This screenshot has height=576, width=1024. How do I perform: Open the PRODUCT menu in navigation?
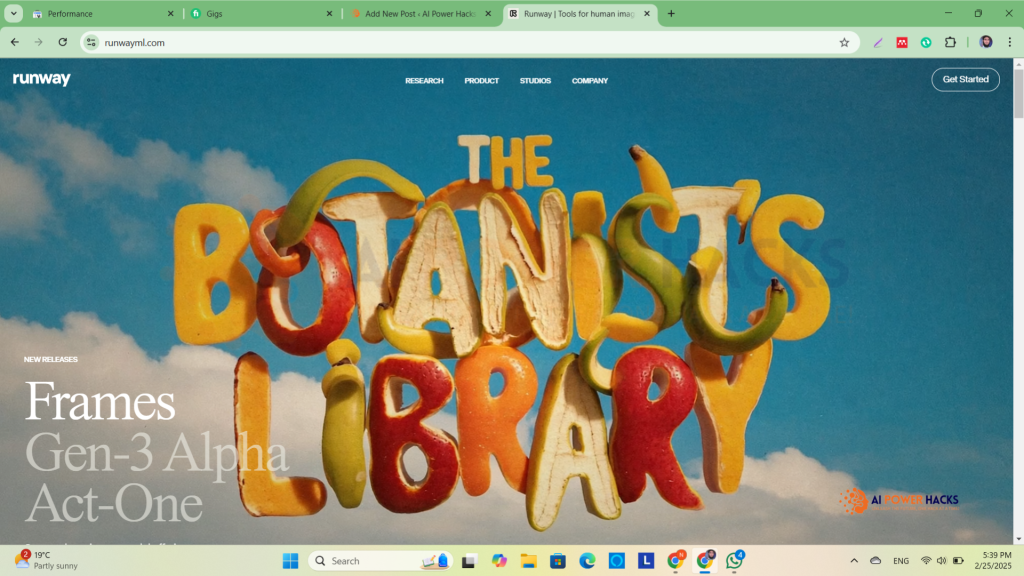point(481,81)
